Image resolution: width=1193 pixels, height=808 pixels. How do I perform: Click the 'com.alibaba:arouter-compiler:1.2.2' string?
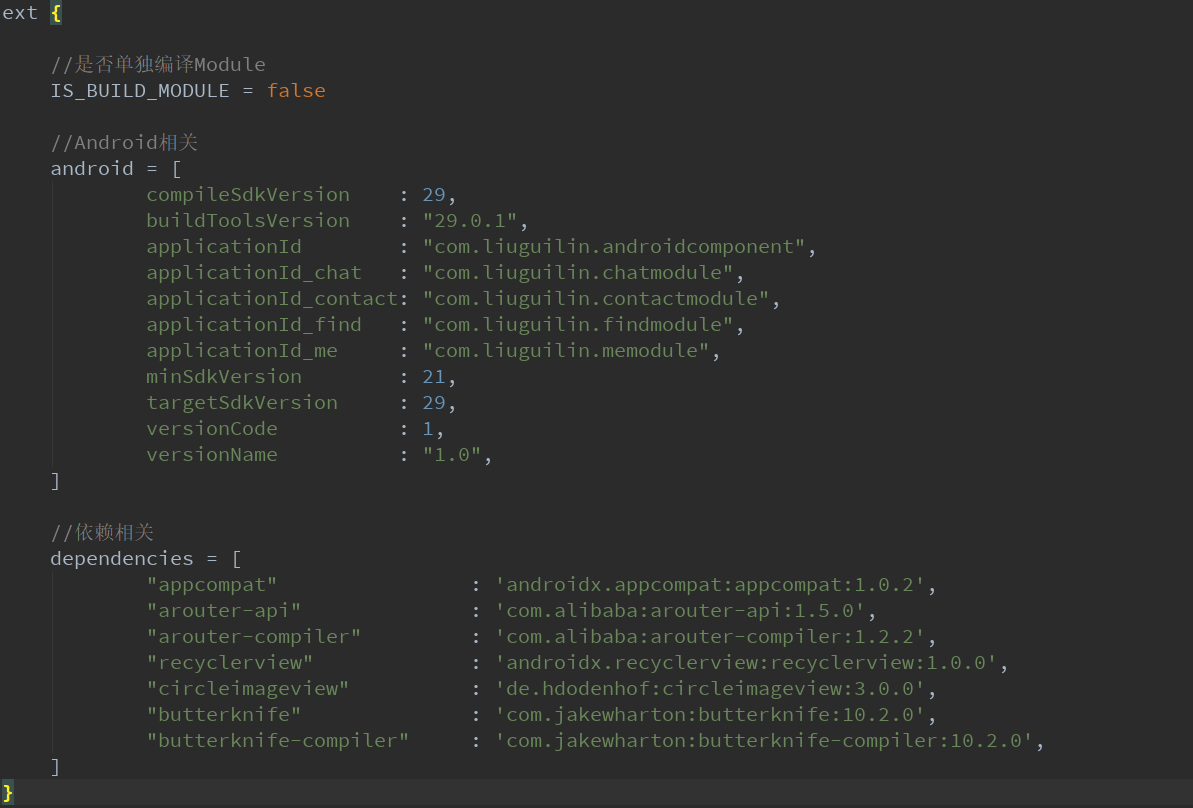716,637
